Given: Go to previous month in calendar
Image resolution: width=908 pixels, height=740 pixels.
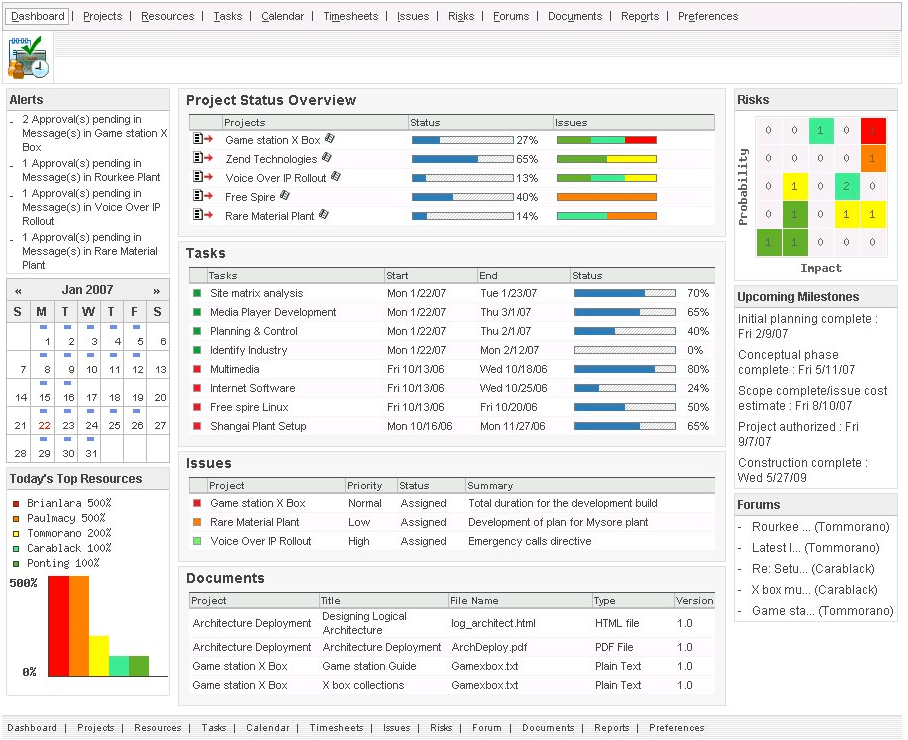Looking at the screenshot, I should 19,291.
